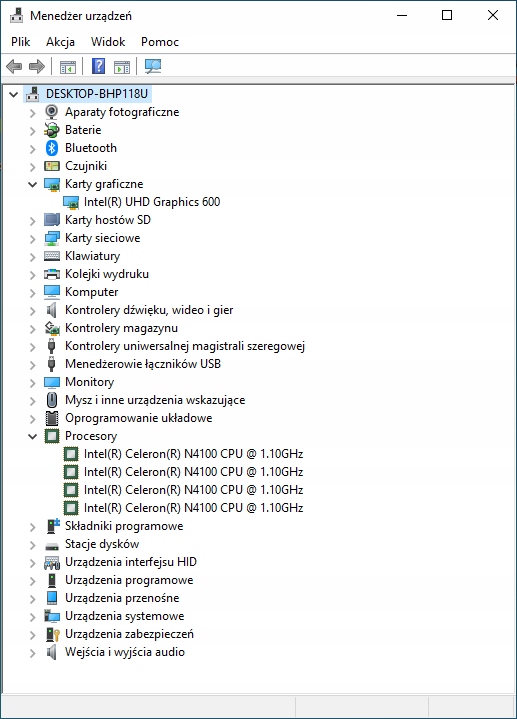Open the Plik menu
The image size is (517, 719).
pyautogui.click(x=21, y=42)
